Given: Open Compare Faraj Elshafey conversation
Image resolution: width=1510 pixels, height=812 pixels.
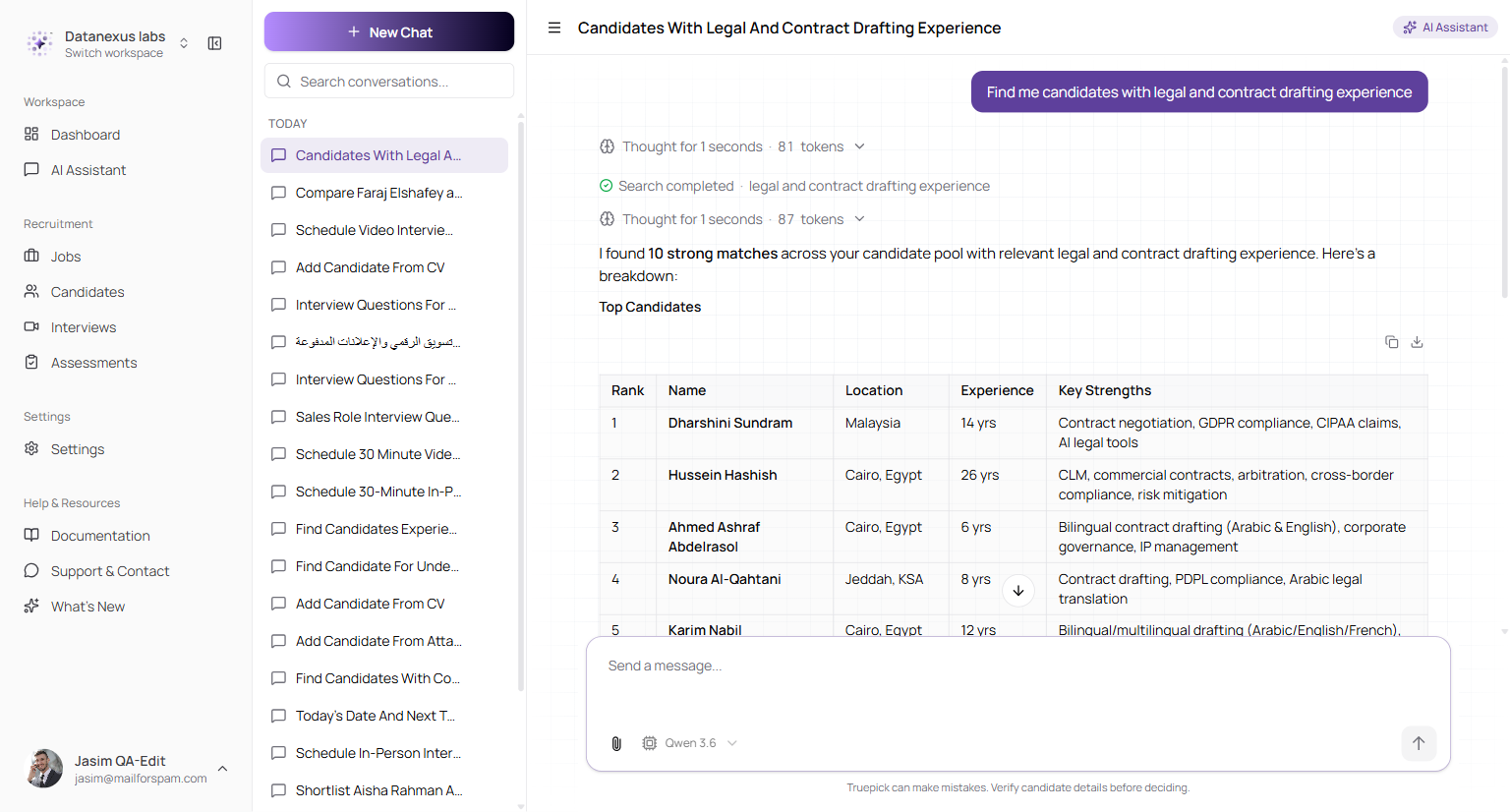Looking at the screenshot, I should tap(384, 193).
